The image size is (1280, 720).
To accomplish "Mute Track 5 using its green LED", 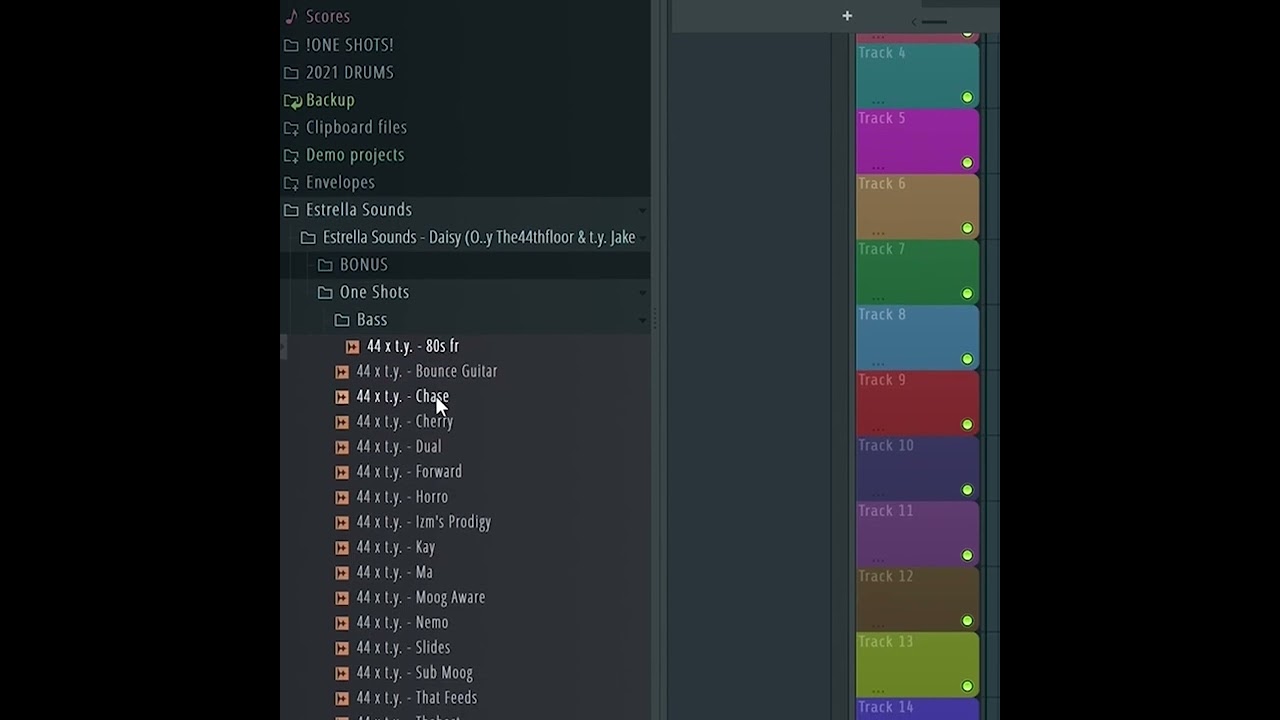I will click(967, 162).
